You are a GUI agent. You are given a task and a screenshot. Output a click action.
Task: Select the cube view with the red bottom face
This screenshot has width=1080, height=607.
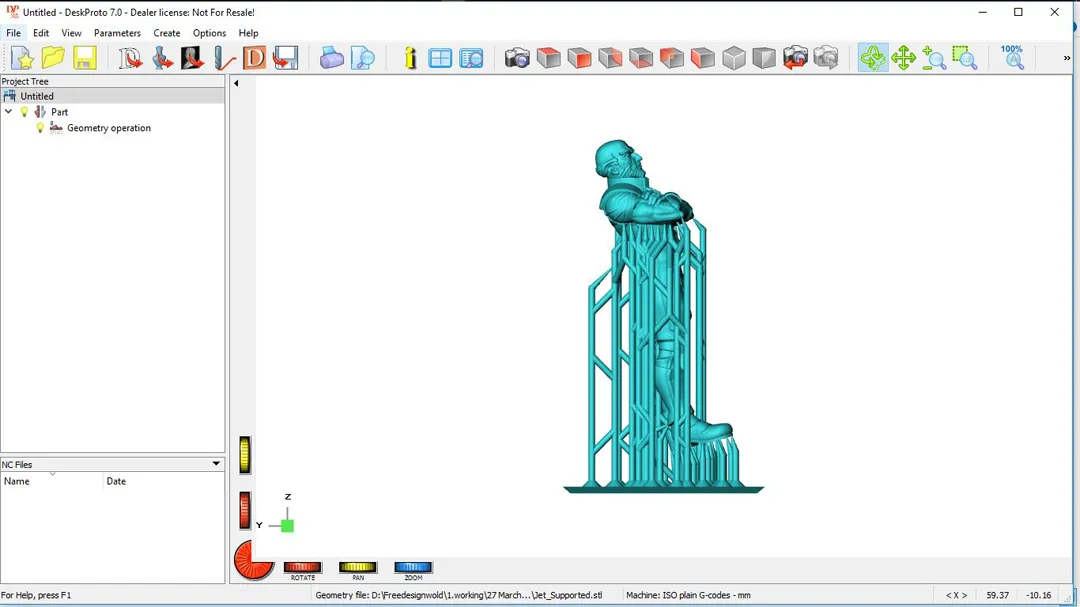pyautogui.click(x=641, y=58)
